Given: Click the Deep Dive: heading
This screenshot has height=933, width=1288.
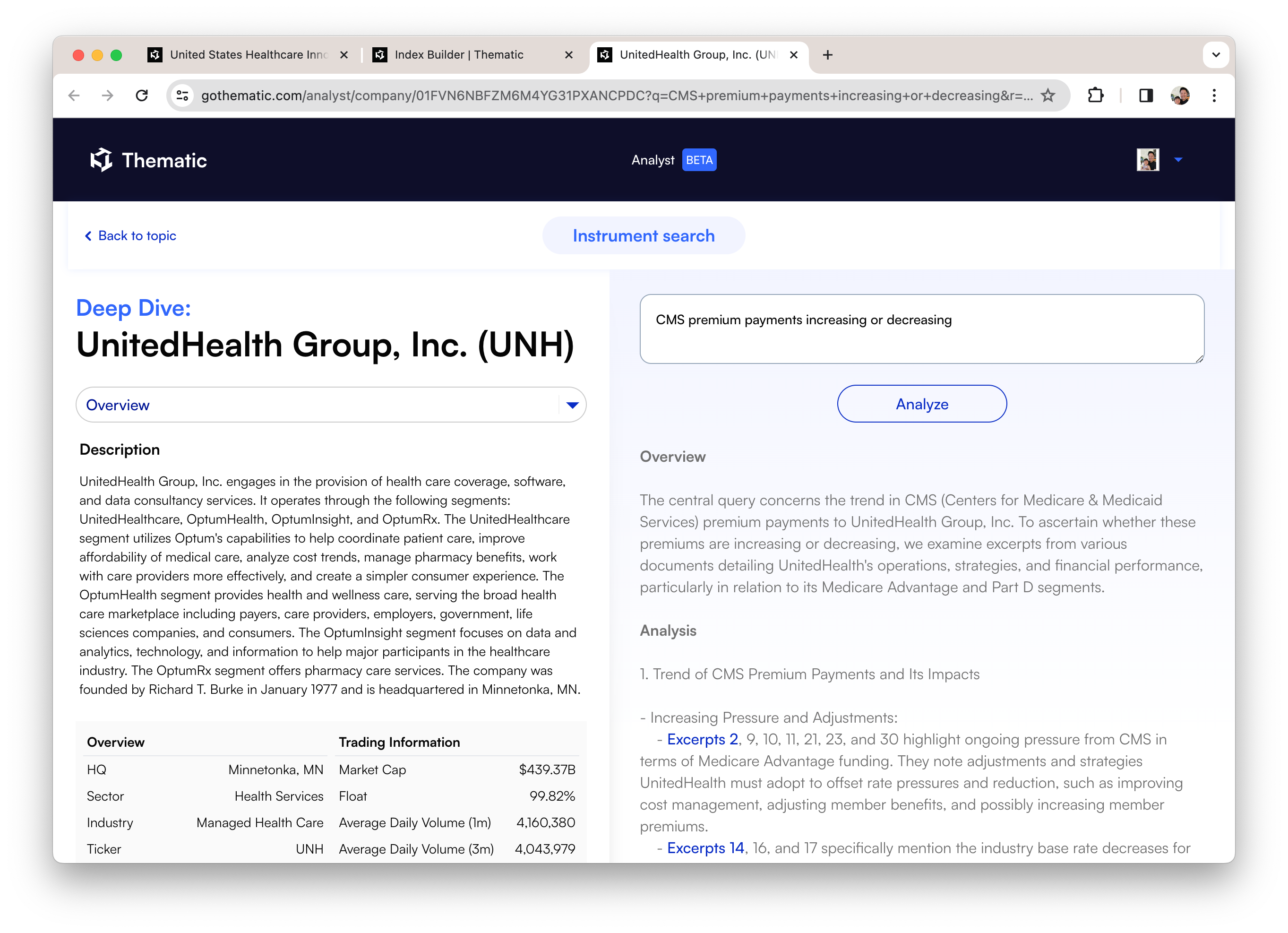Looking at the screenshot, I should pyautogui.click(x=133, y=308).
